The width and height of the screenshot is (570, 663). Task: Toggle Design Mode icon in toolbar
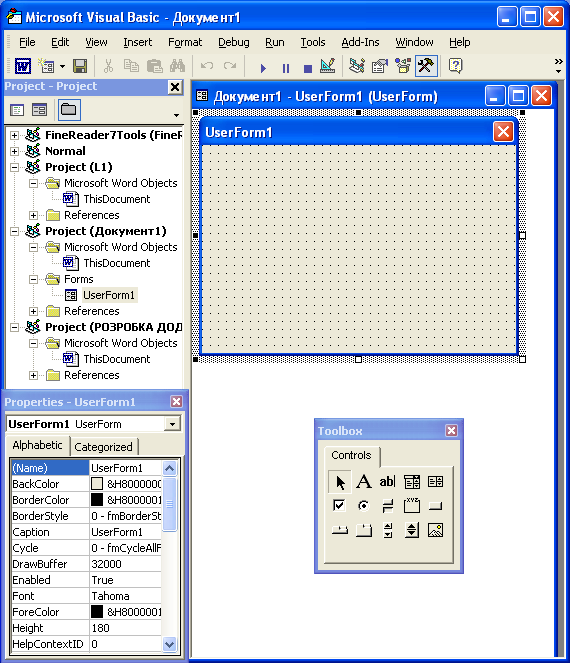(328, 66)
